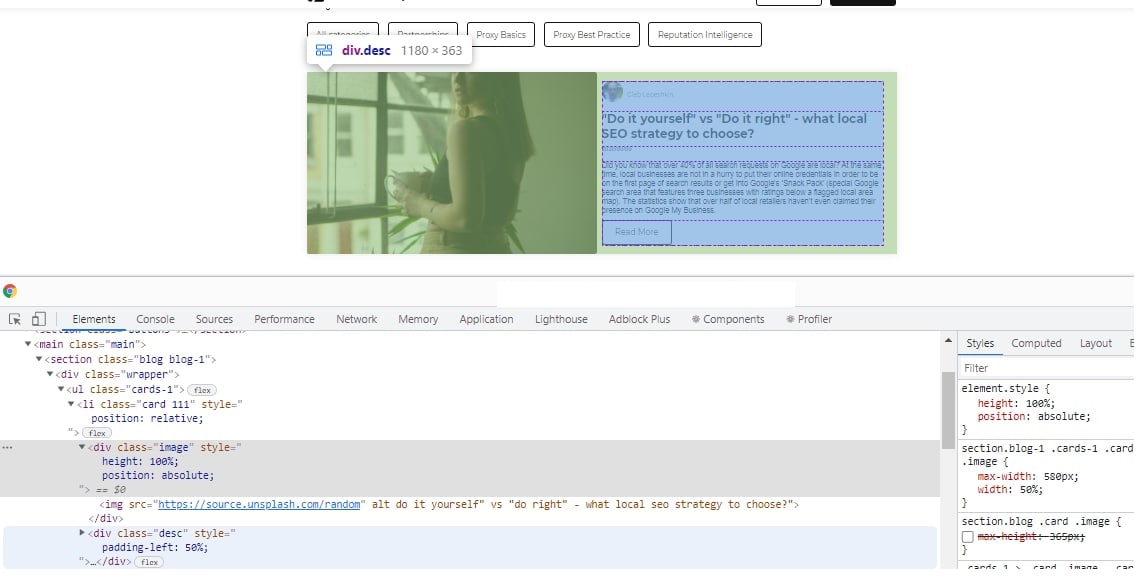Focus the styles Filter input field

pyautogui.click(x=1047, y=368)
